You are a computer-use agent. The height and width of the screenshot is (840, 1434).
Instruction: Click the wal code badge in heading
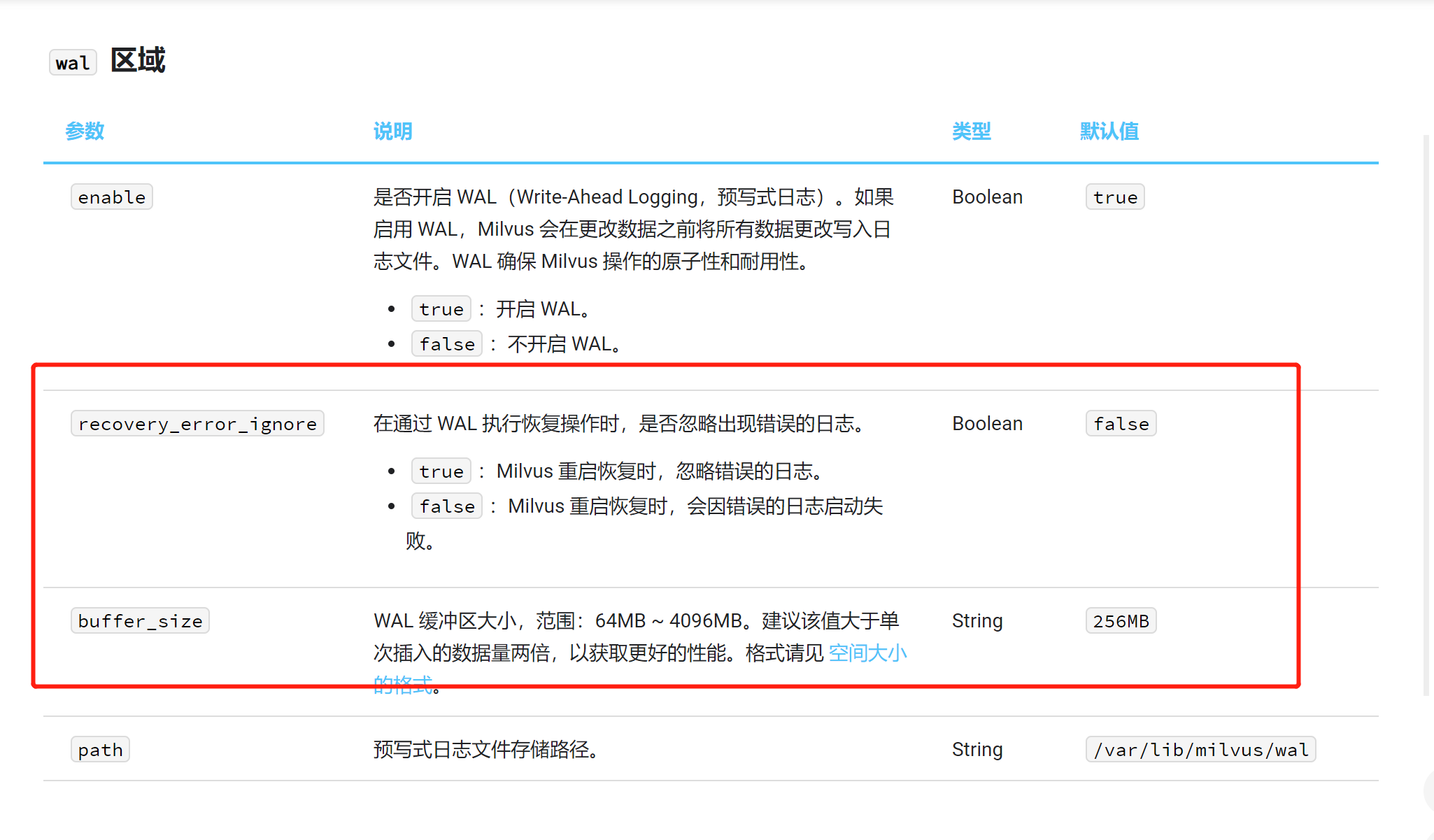click(x=72, y=62)
